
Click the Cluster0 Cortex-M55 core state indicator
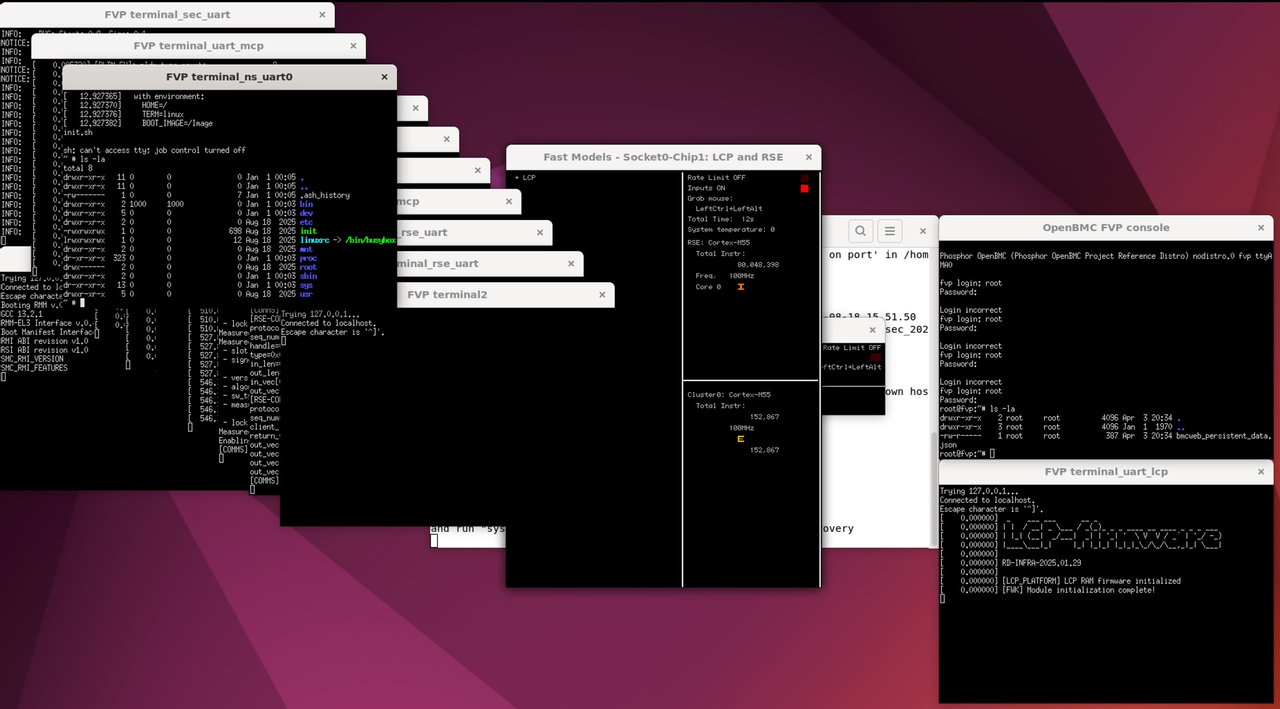[x=740, y=439]
